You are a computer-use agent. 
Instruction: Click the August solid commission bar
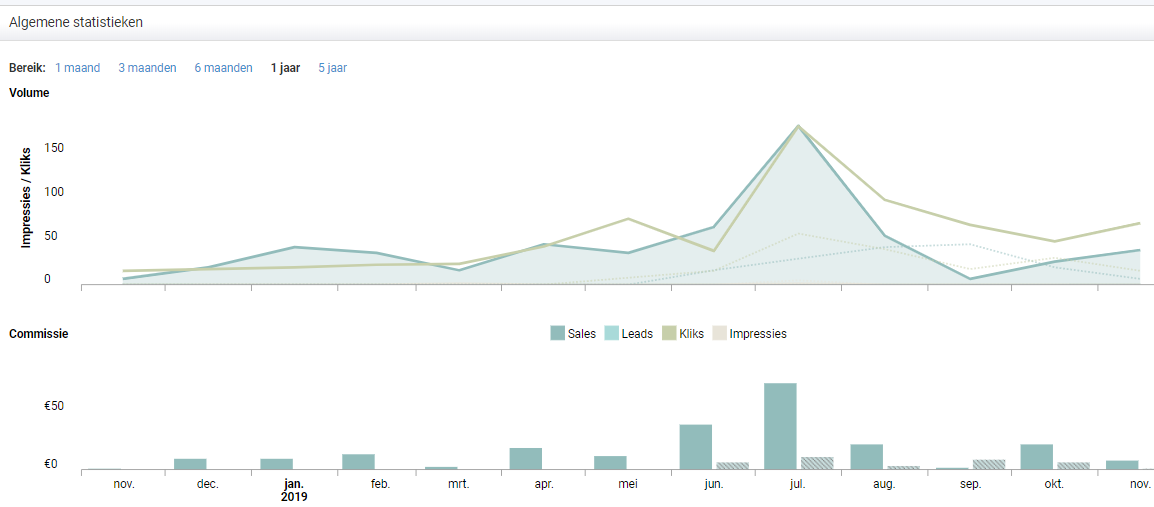click(x=866, y=457)
